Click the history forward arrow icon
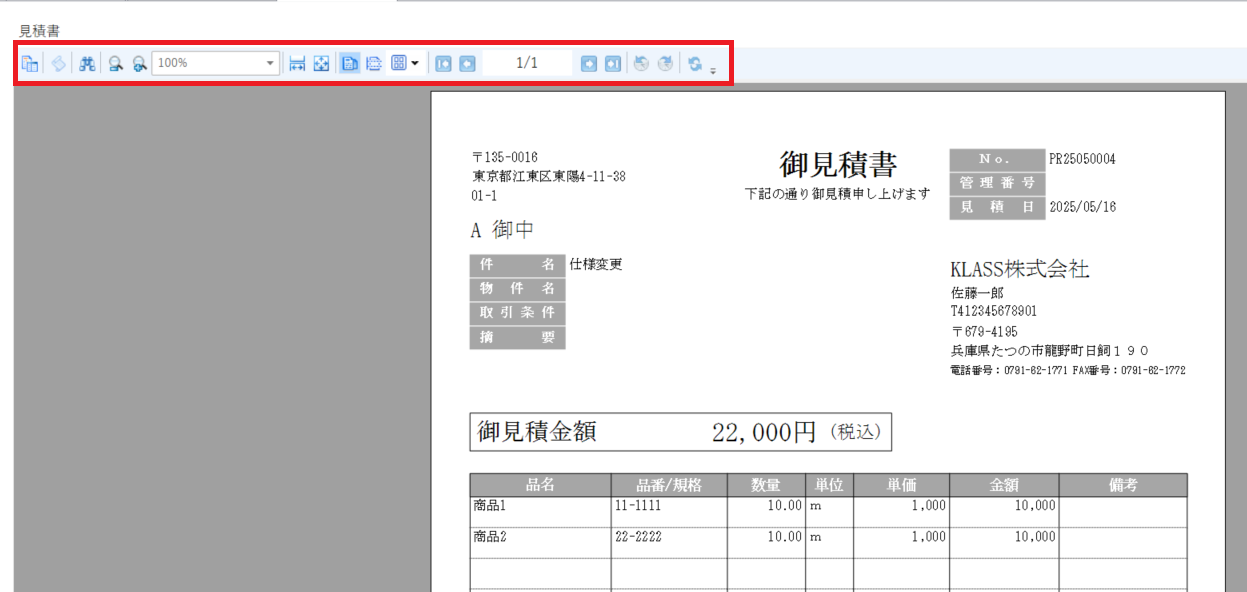Image resolution: width=1247 pixels, height=592 pixels. pyautogui.click(x=665, y=63)
